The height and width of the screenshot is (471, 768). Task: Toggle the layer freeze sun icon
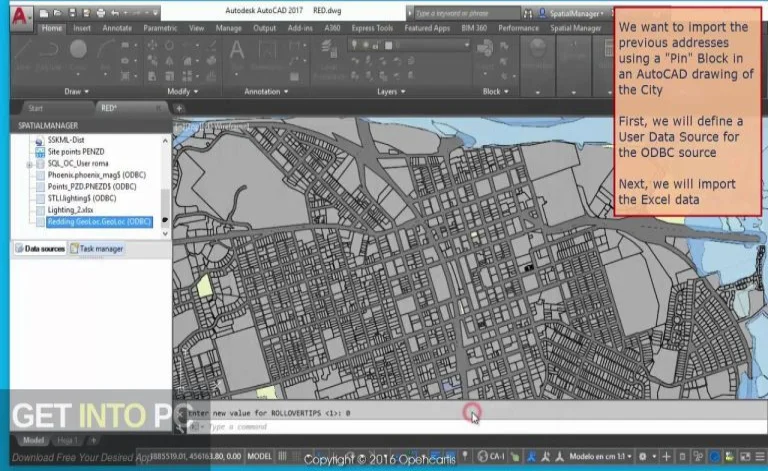(x=365, y=46)
